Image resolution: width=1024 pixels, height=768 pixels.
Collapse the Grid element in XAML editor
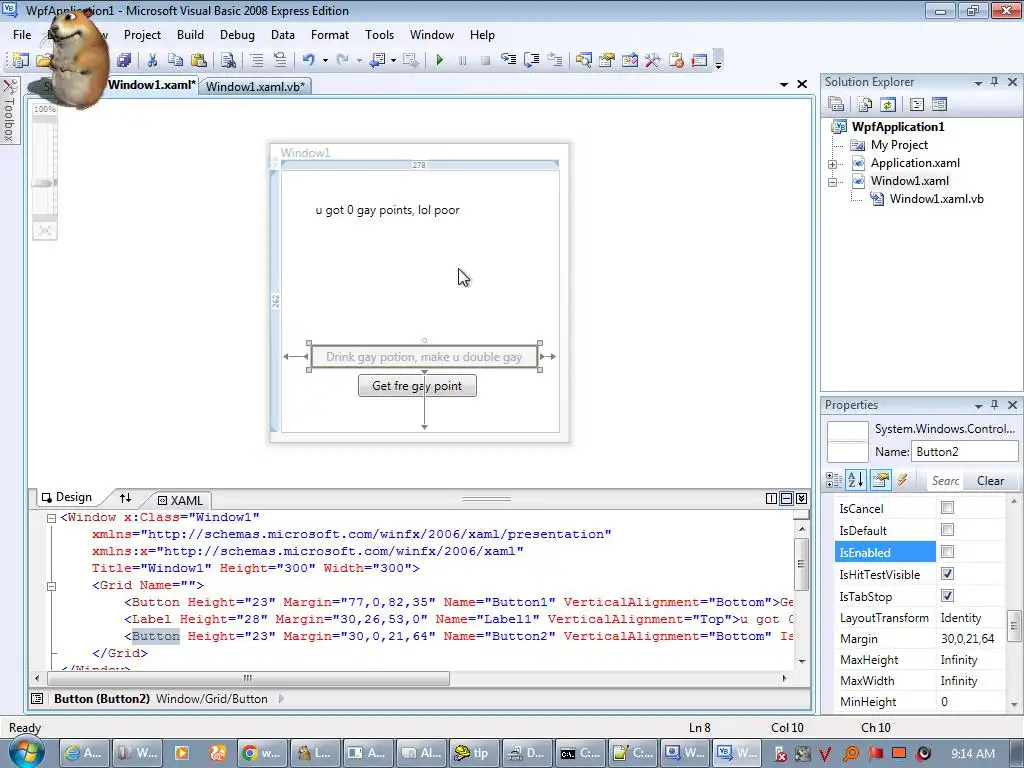52,586
